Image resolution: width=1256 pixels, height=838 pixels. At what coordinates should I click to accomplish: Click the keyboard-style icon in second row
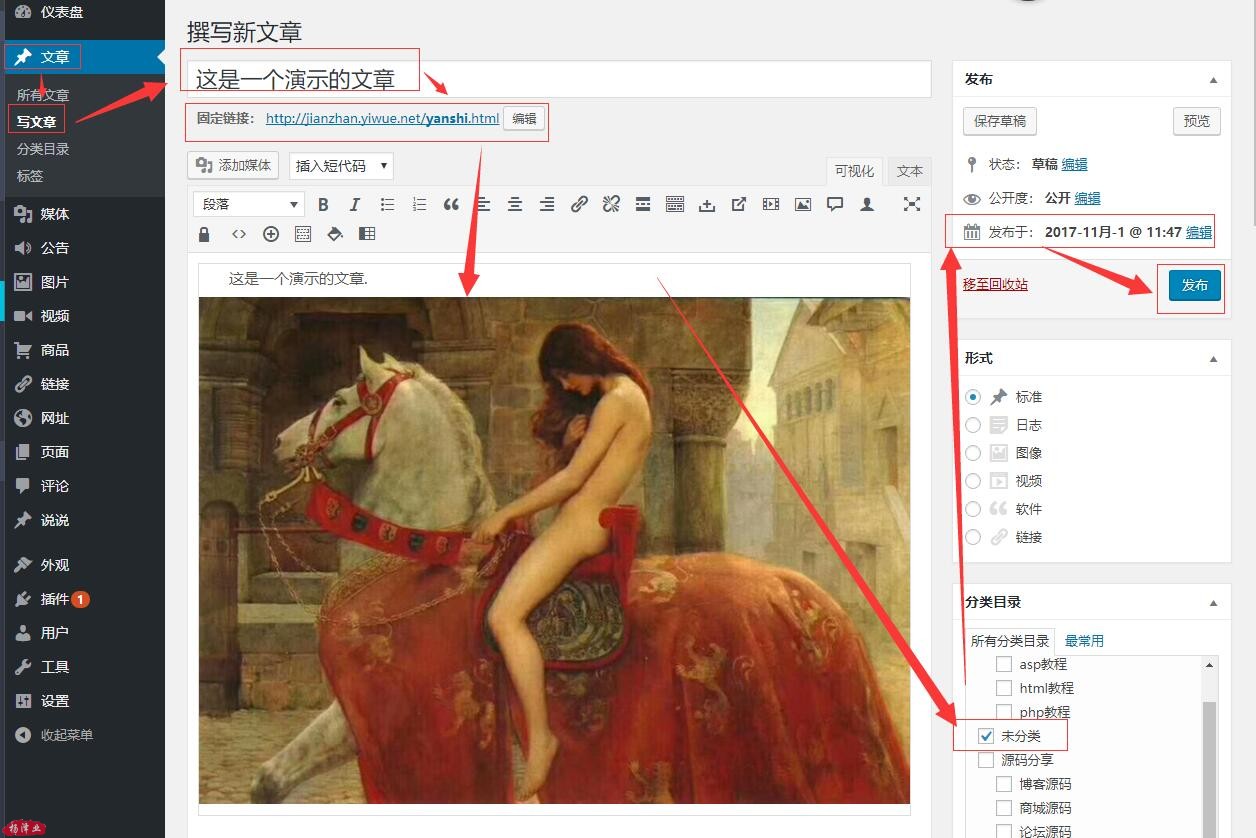point(303,234)
